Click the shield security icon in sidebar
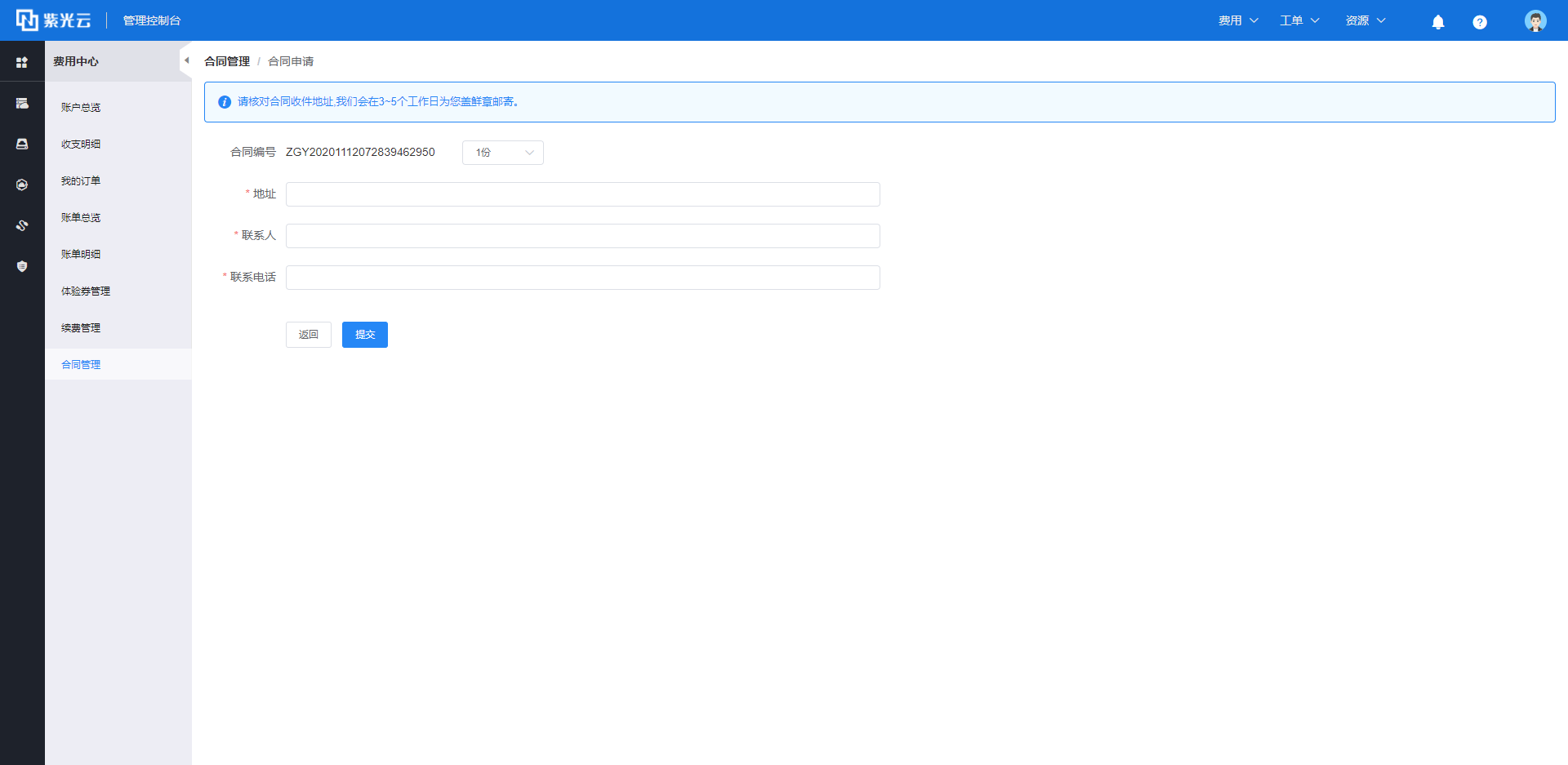1568x765 pixels. pos(22,266)
